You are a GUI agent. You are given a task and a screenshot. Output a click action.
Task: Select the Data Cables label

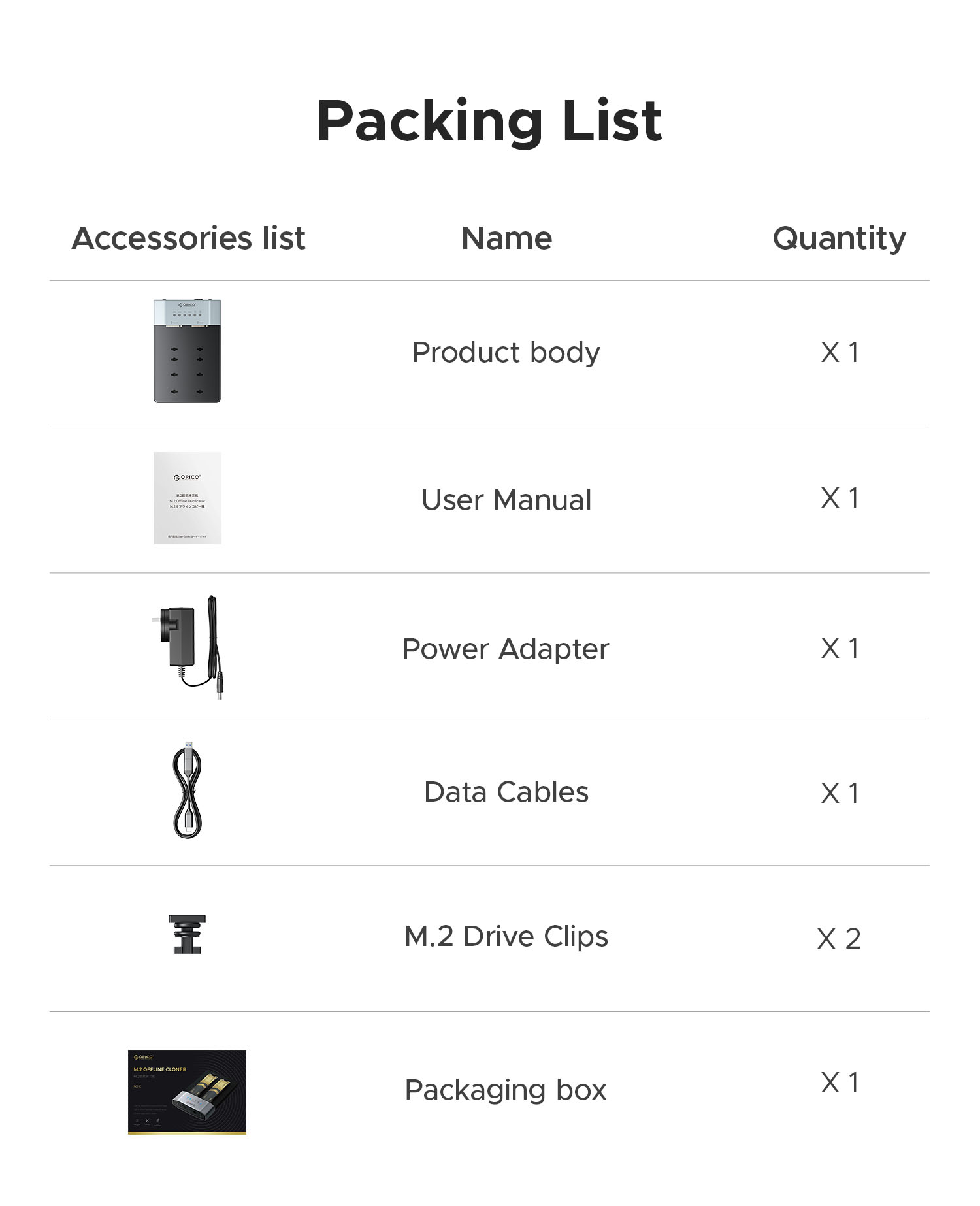point(506,792)
